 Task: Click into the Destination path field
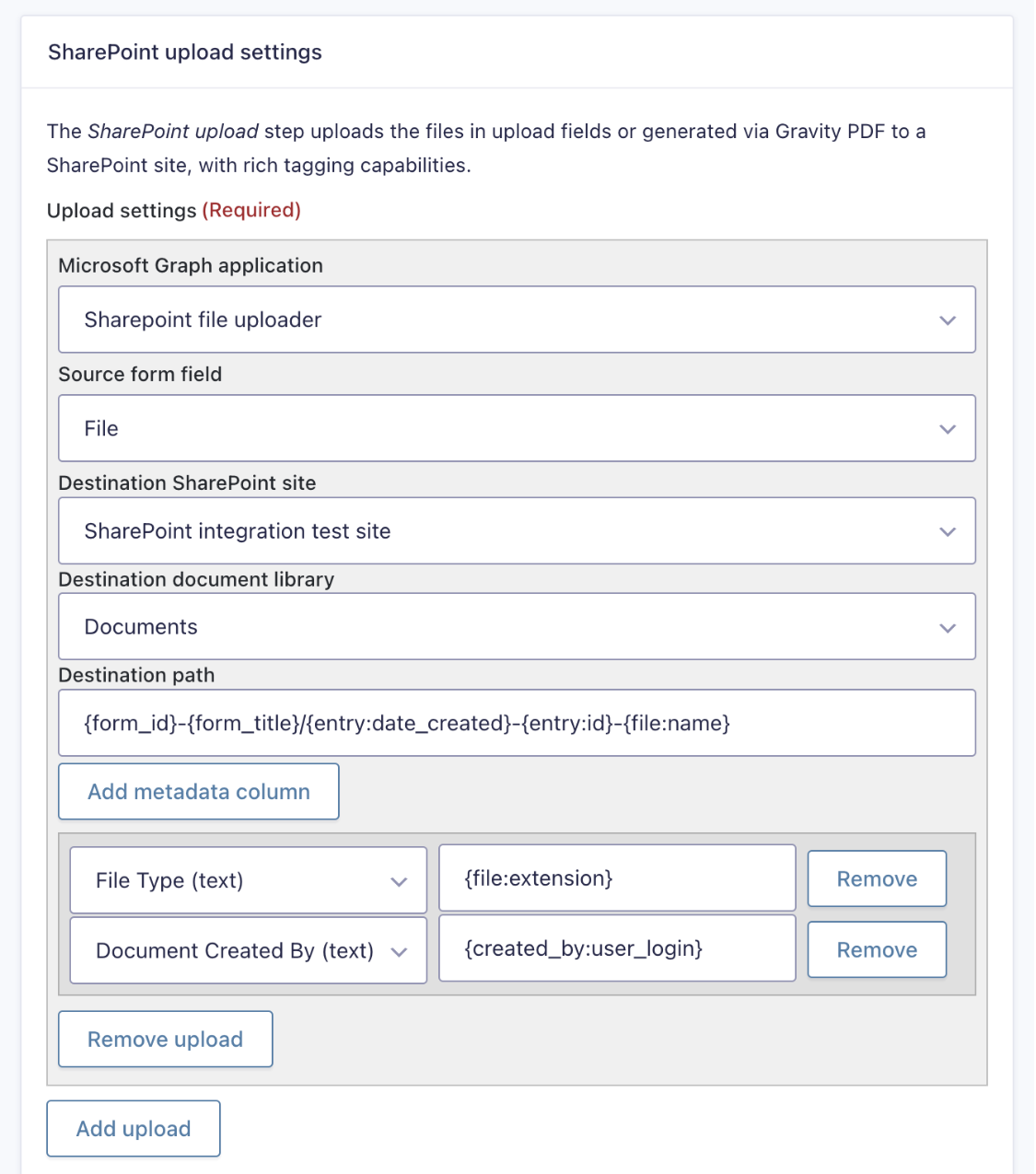coord(516,723)
